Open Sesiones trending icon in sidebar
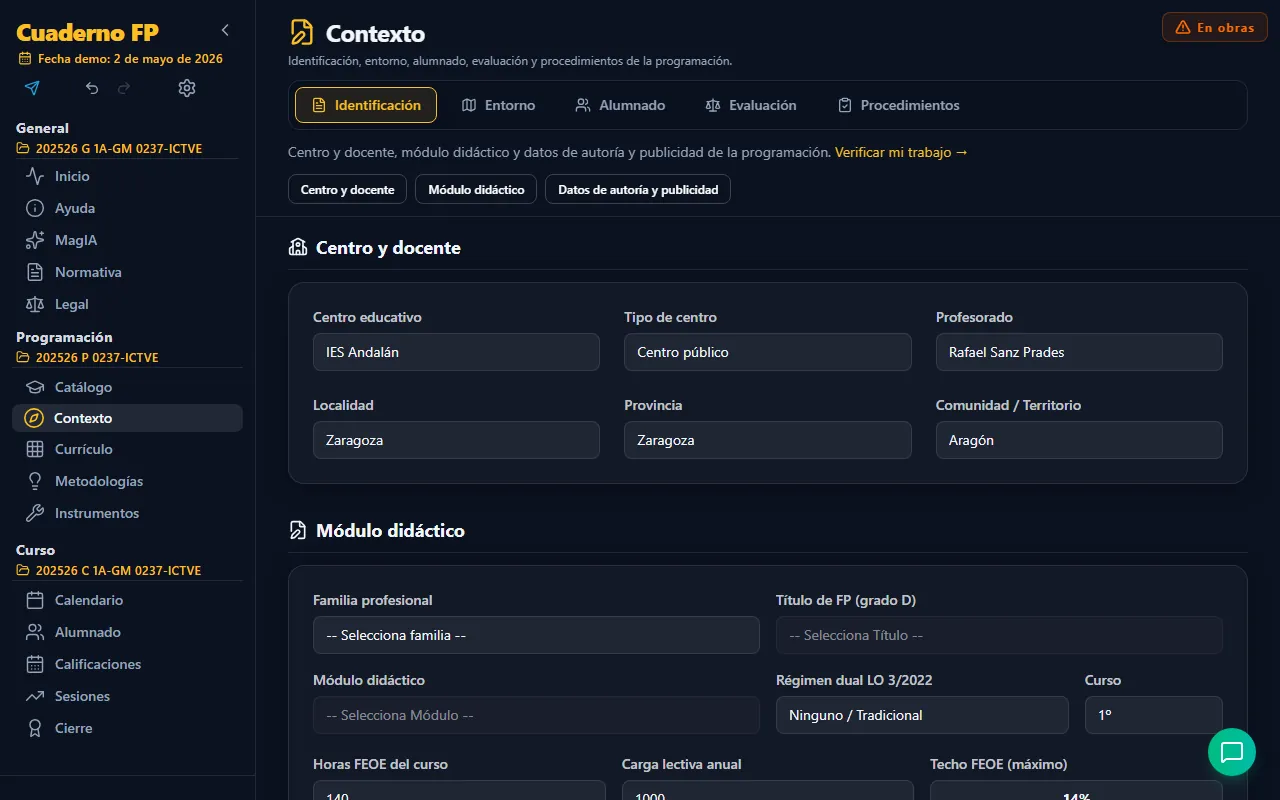Image resolution: width=1280 pixels, height=800 pixels. click(35, 696)
